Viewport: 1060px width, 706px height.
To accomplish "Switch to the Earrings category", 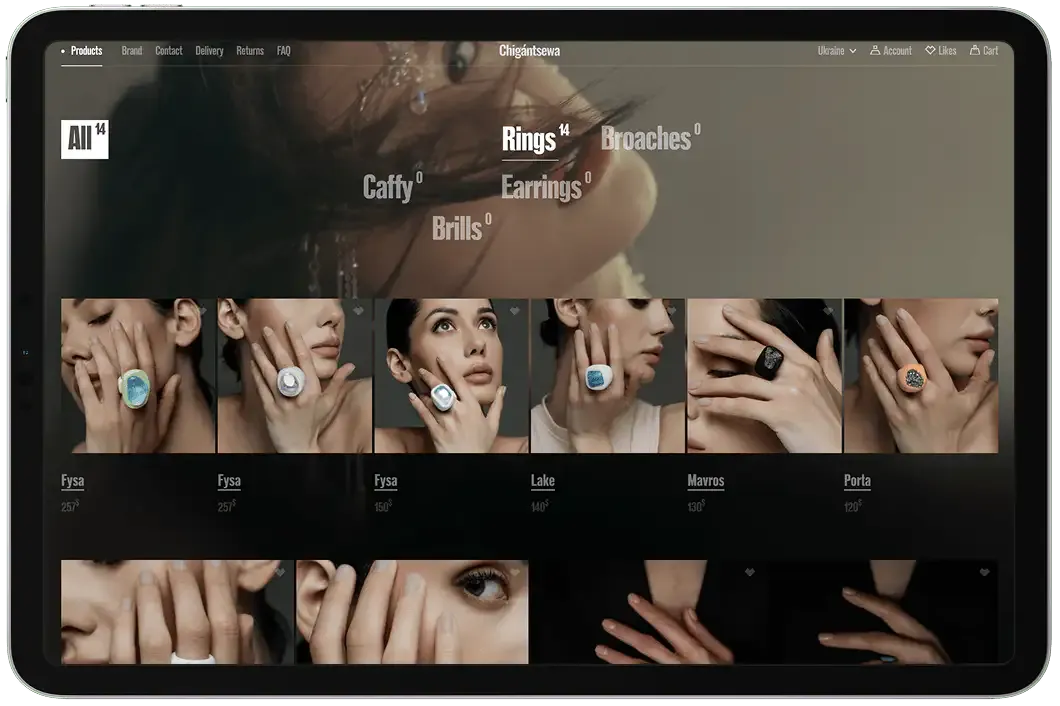I will tap(541, 188).
